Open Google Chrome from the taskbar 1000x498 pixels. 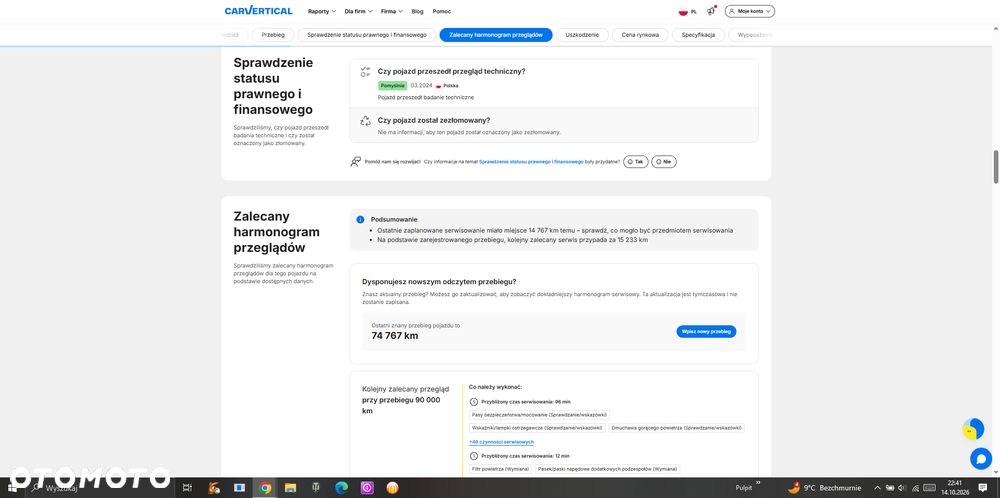click(x=265, y=488)
